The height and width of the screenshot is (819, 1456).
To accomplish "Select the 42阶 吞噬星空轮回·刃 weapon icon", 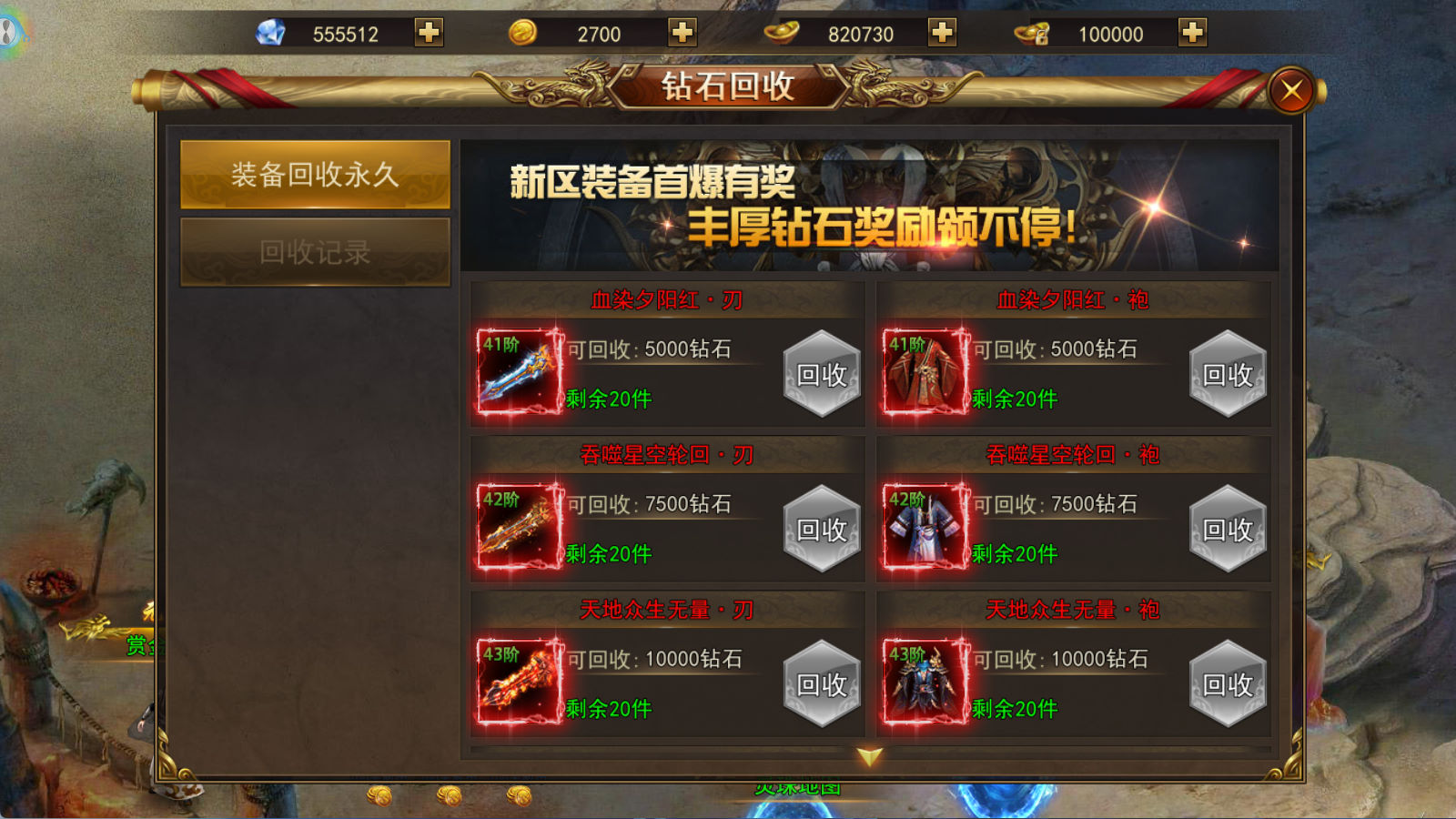I will 519,526.
